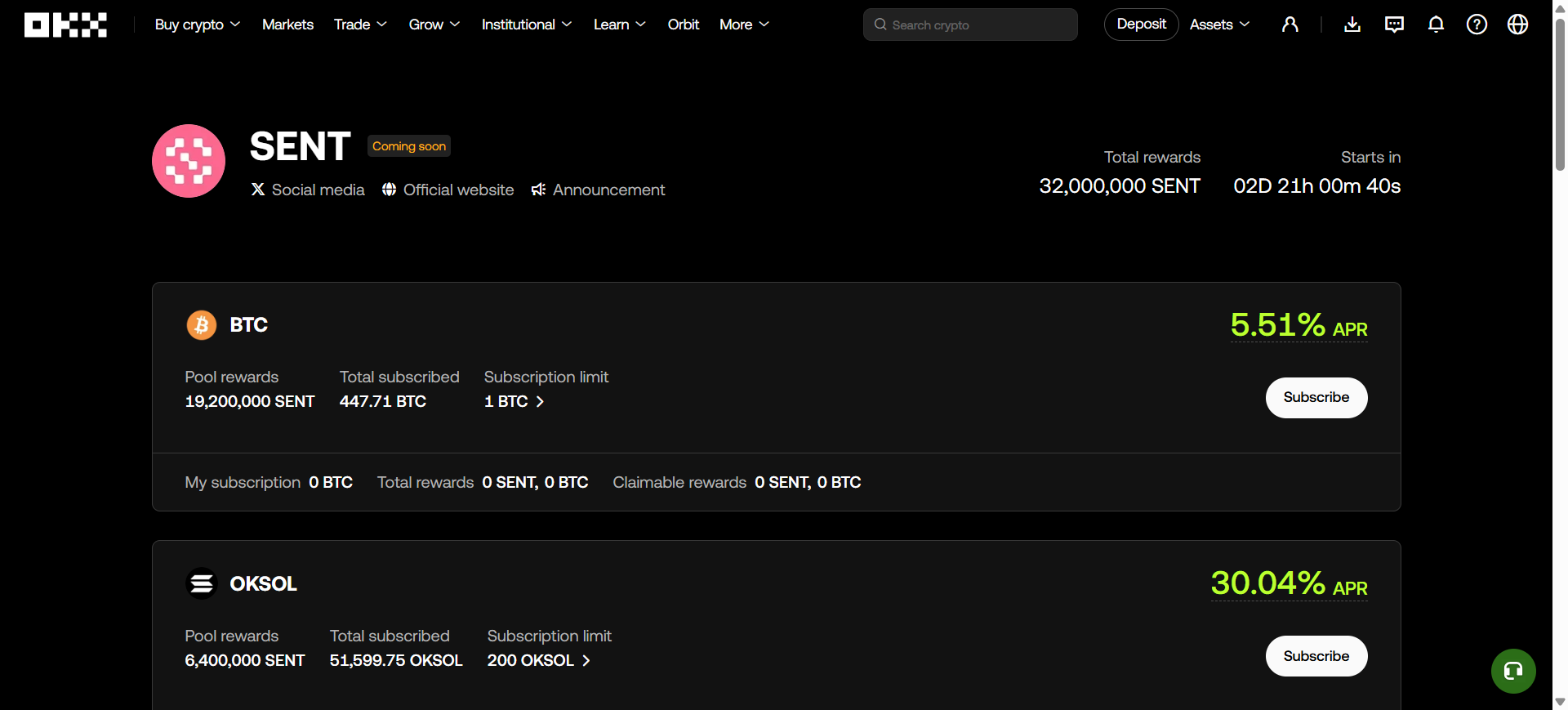This screenshot has width=1568, height=710.
Task: Expand the Grow menu
Action: 434,25
